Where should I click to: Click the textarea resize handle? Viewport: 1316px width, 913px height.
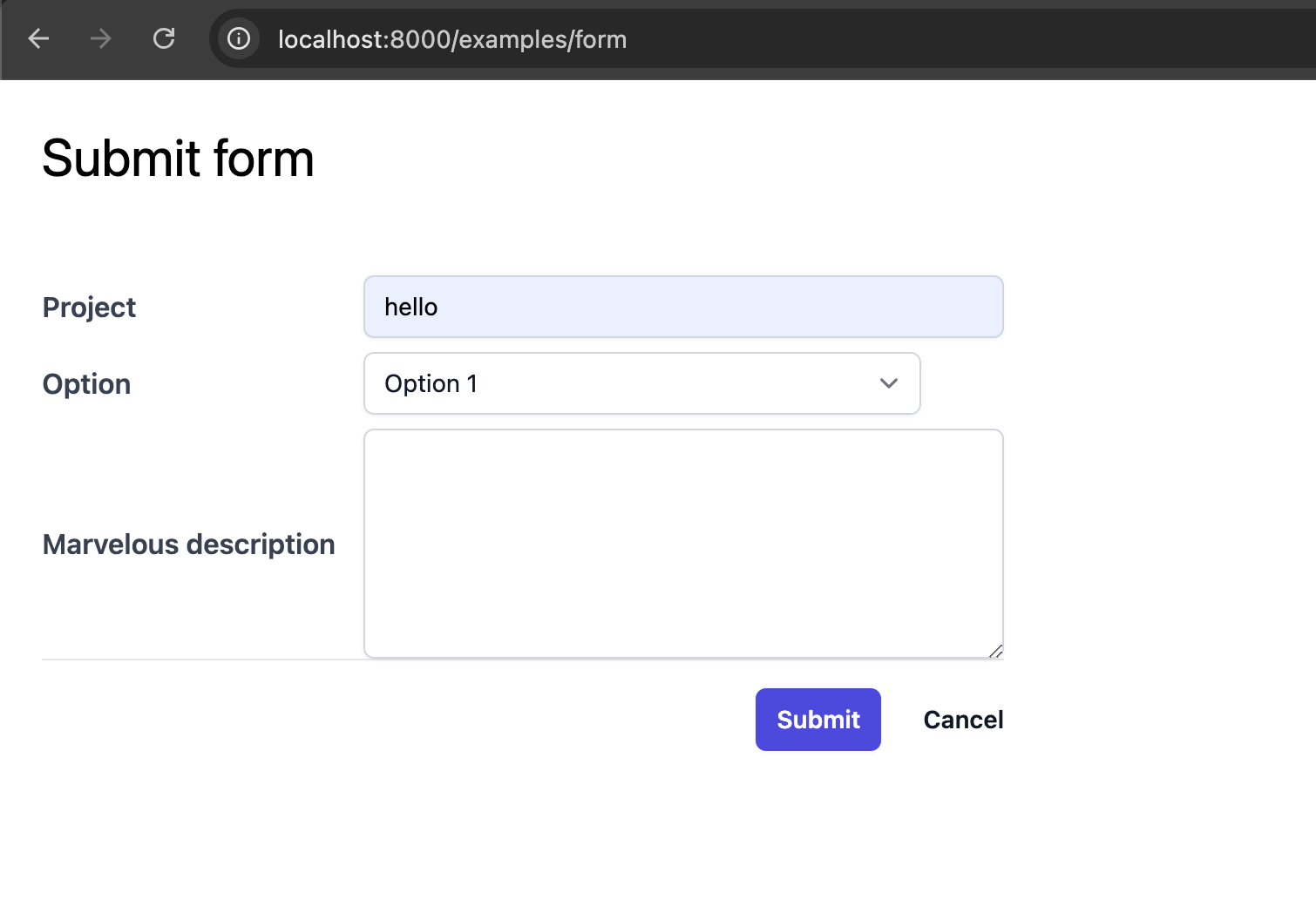[x=996, y=651]
